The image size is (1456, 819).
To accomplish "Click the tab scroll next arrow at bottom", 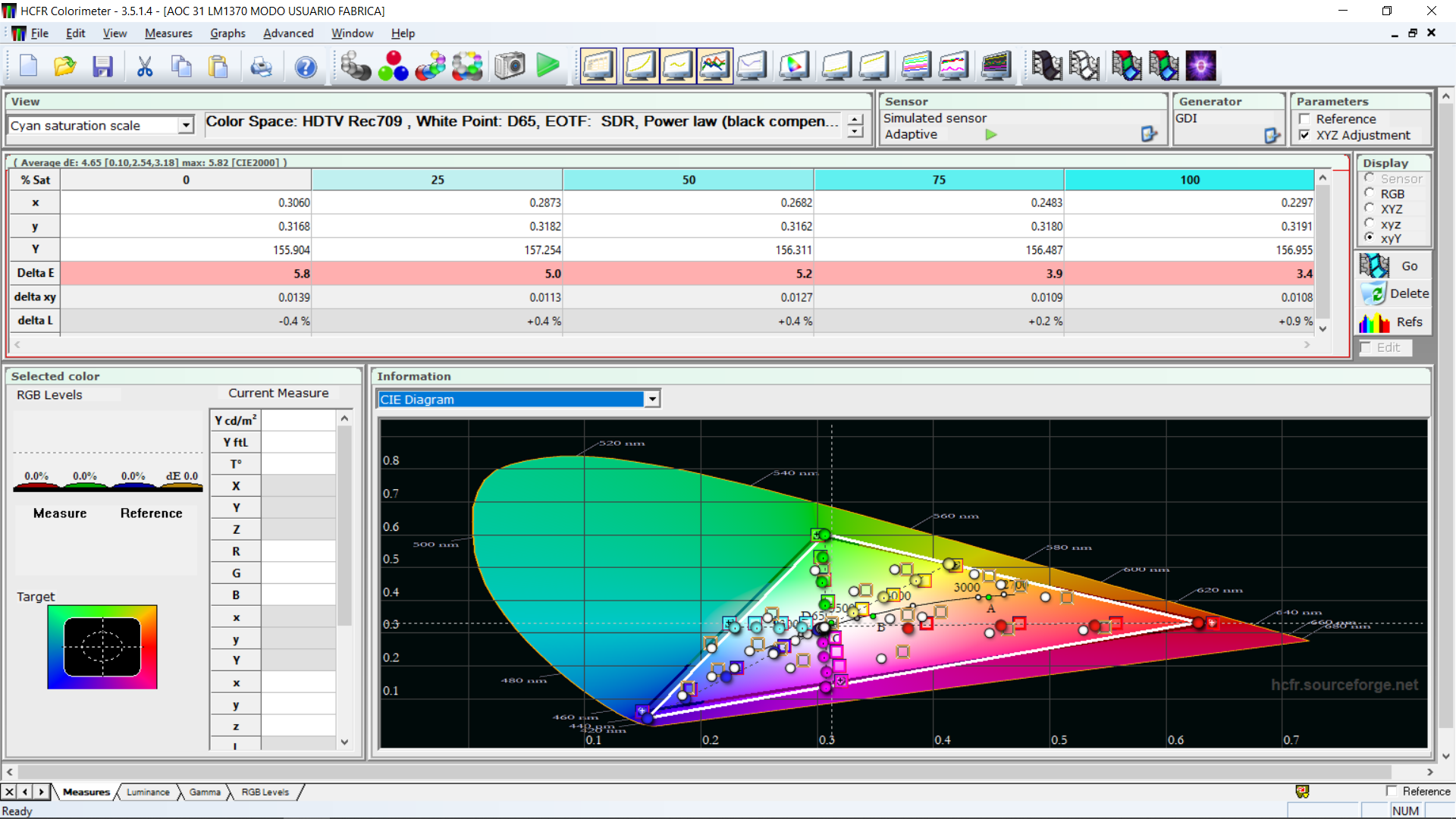I will point(42,792).
